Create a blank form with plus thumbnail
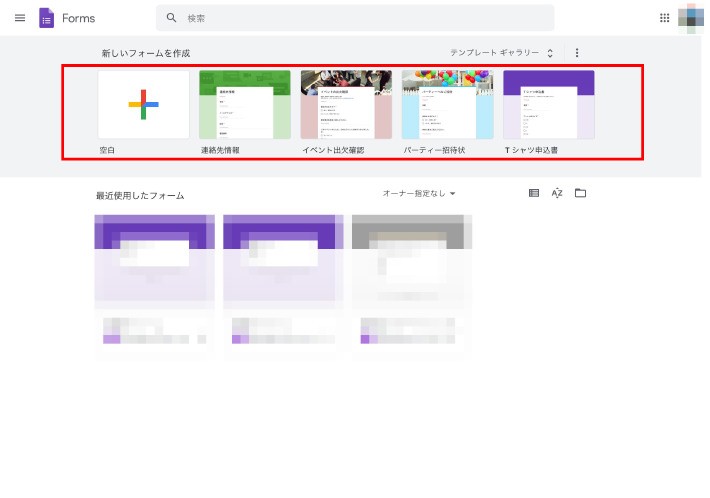Image resolution: width=710 pixels, height=498 pixels. (144, 105)
